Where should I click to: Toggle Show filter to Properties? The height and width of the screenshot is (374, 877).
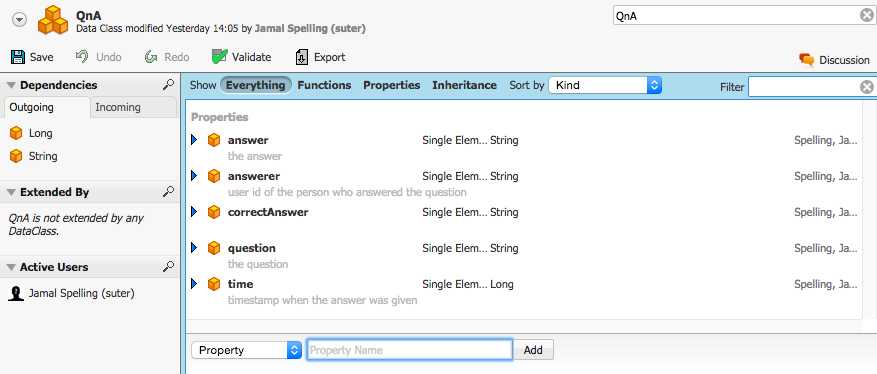pos(392,85)
